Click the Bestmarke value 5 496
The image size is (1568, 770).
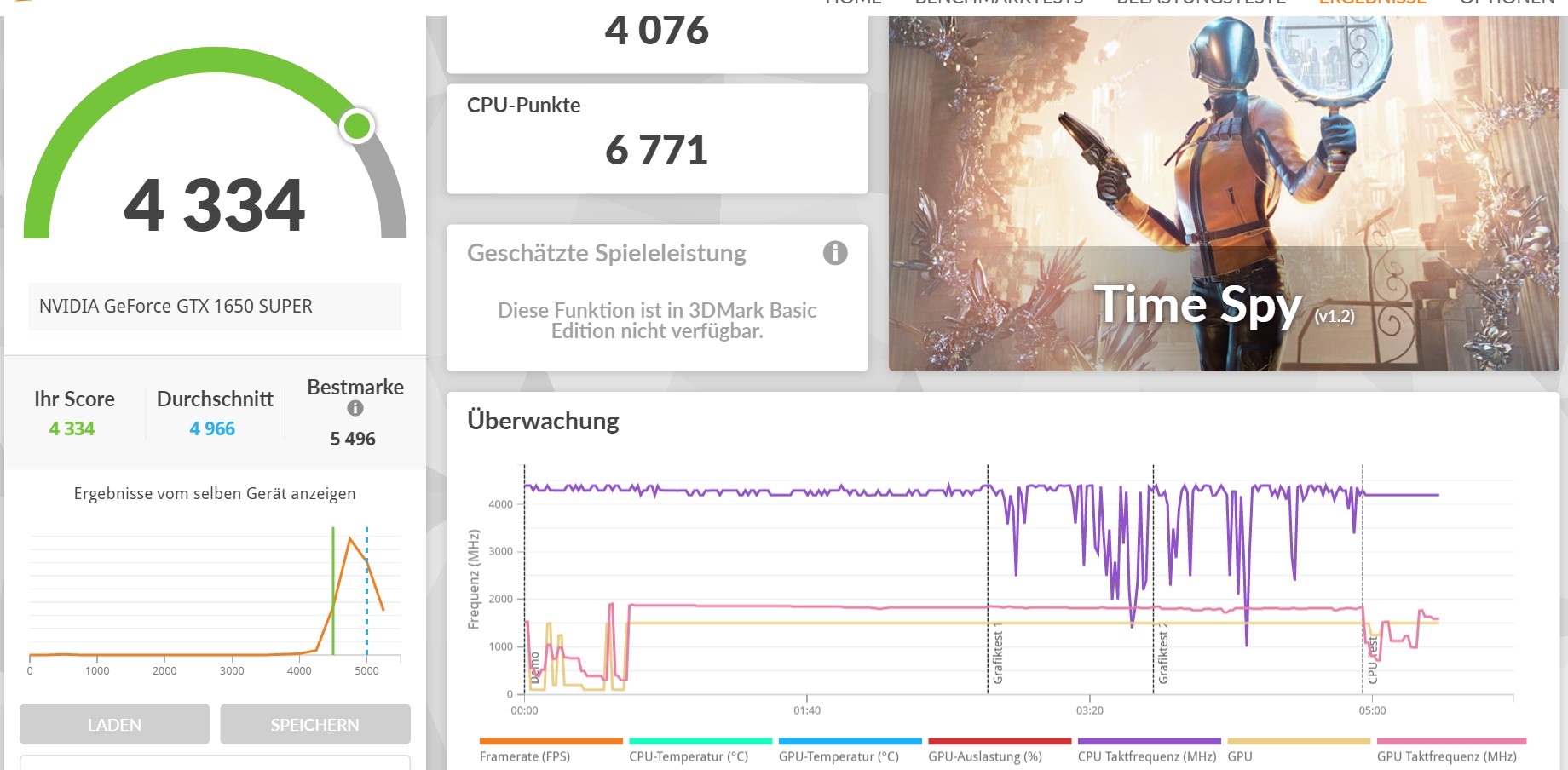click(x=353, y=439)
